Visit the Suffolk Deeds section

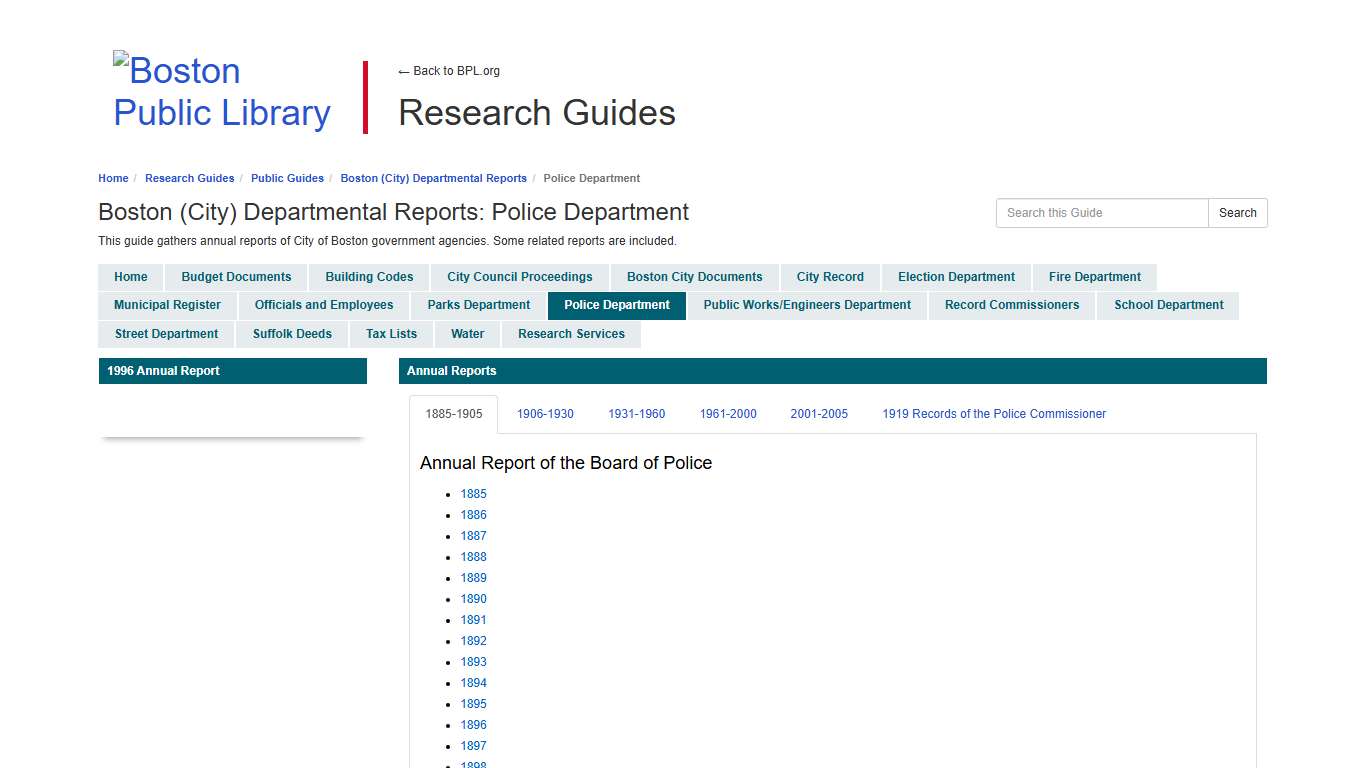click(292, 334)
